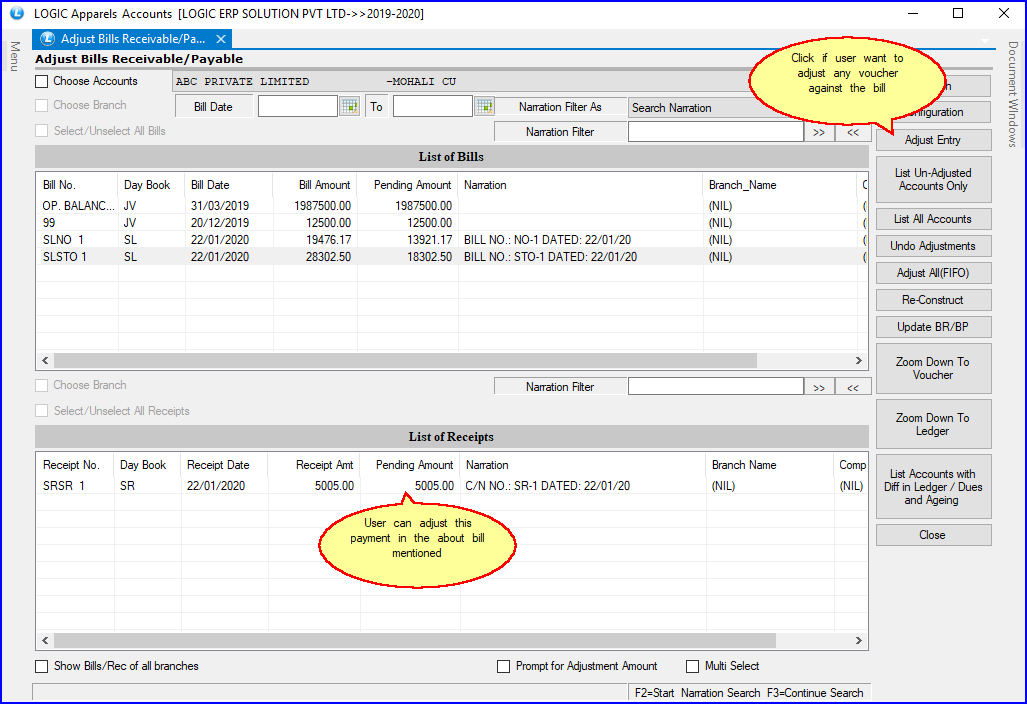Click the Re-Construct button
The height and width of the screenshot is (704, 1027).
(933, 300)
